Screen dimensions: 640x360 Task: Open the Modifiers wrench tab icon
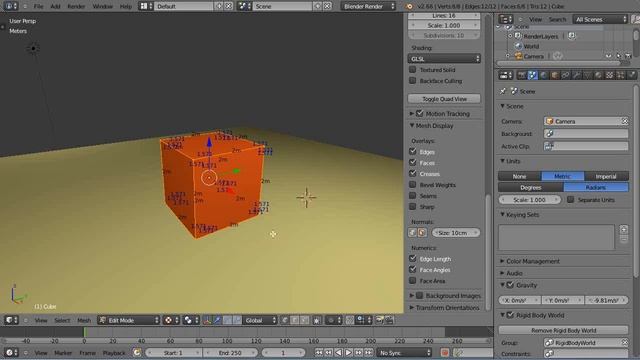coord(576,75)
